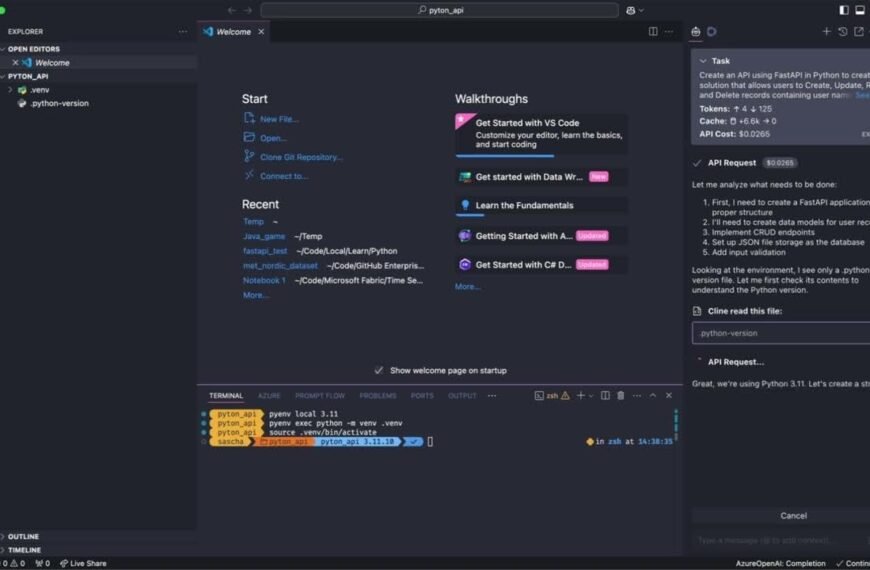
Task: Create a new terminal with plus icon
Action: click(580, 396)
